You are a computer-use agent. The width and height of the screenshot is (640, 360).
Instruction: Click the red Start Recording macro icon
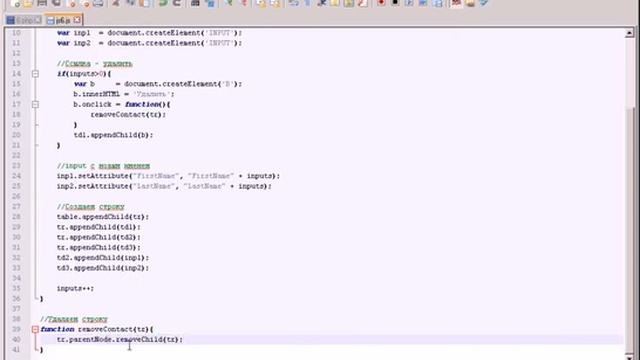pyautogui.click(x=381, y=3)
